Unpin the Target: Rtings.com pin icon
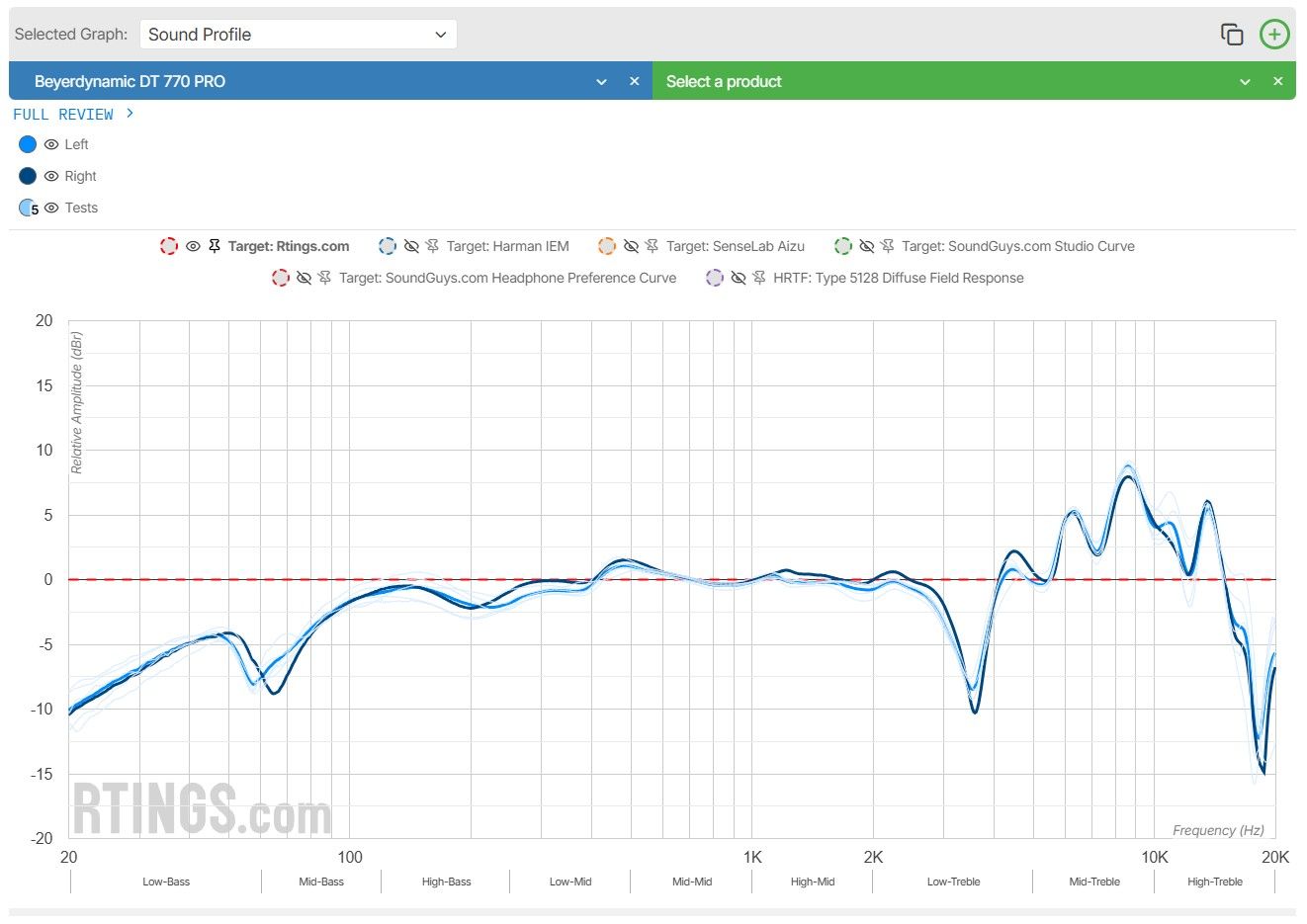Viewport: 1307px width, 924px height. pos(215,246)
